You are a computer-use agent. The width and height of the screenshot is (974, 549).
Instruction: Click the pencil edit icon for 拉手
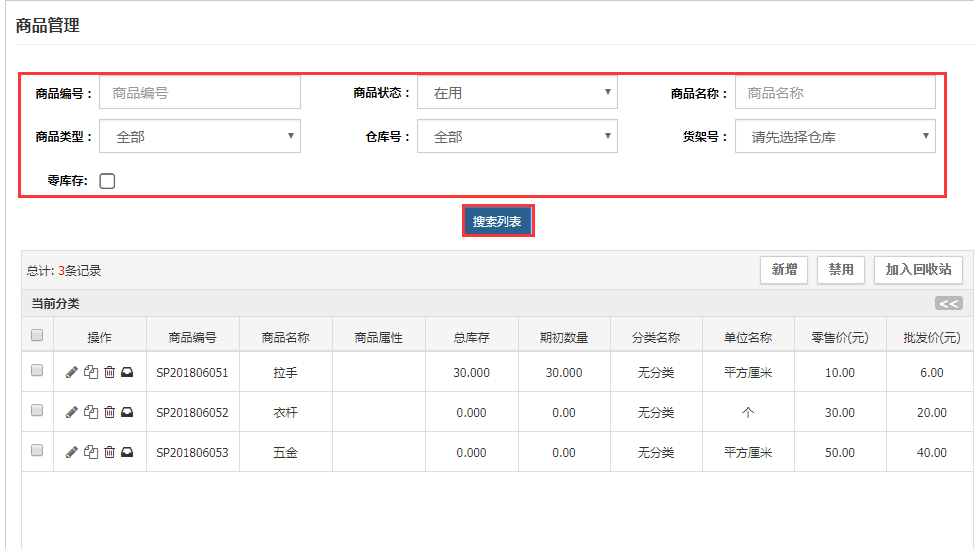pyautogui.click(x=72, y=372)
